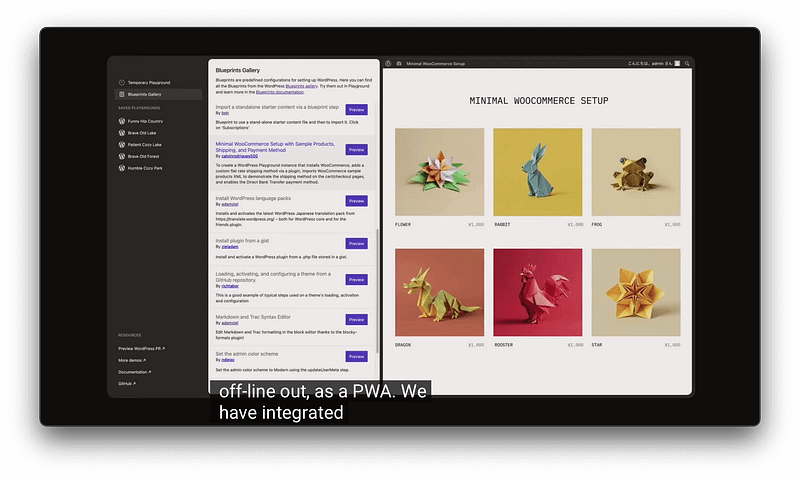Preview the Install WordPress language packs blueprint
800x479 pixels.
(357, 201)
